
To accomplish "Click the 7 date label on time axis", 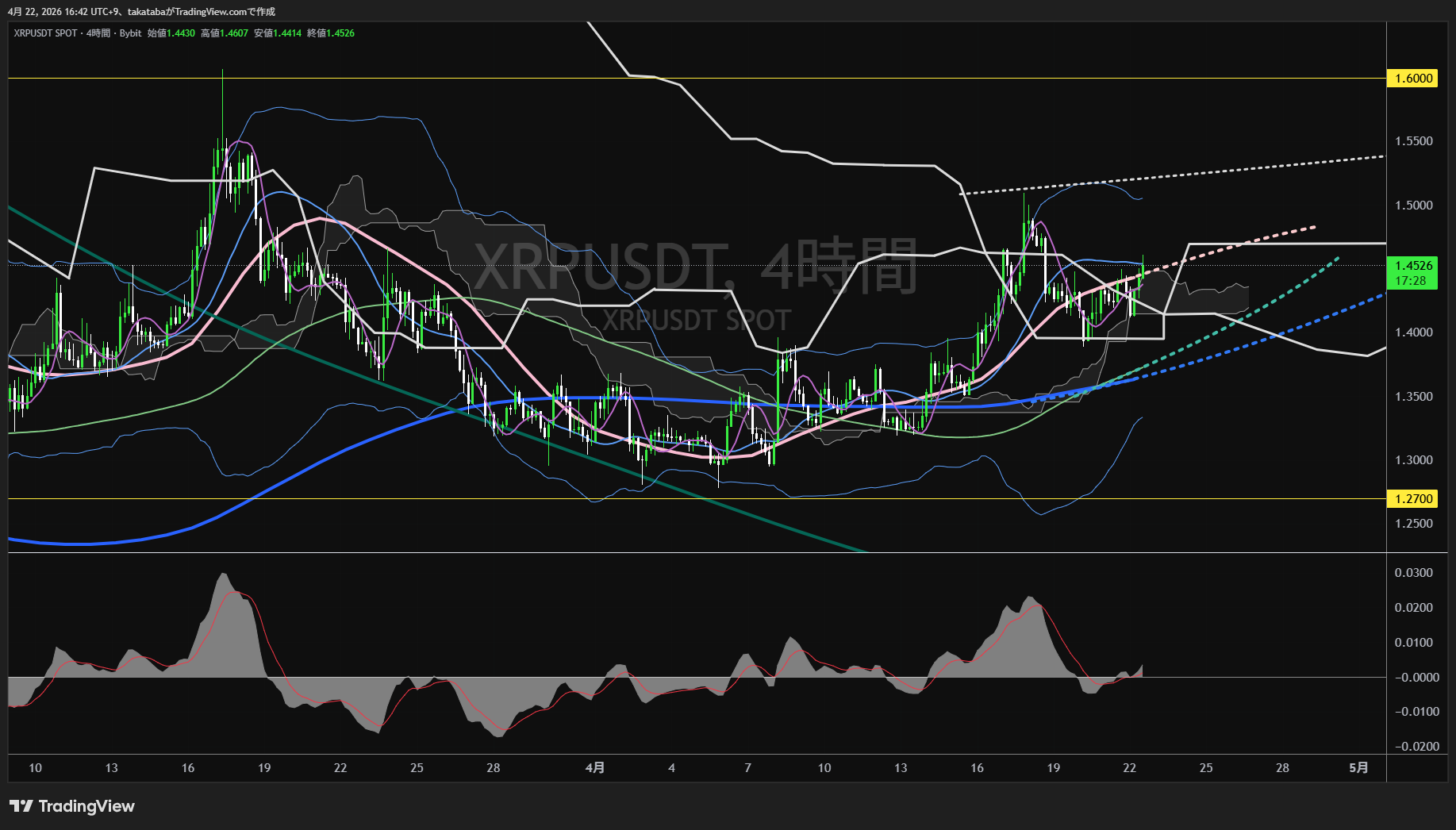I will pos(747,767).
